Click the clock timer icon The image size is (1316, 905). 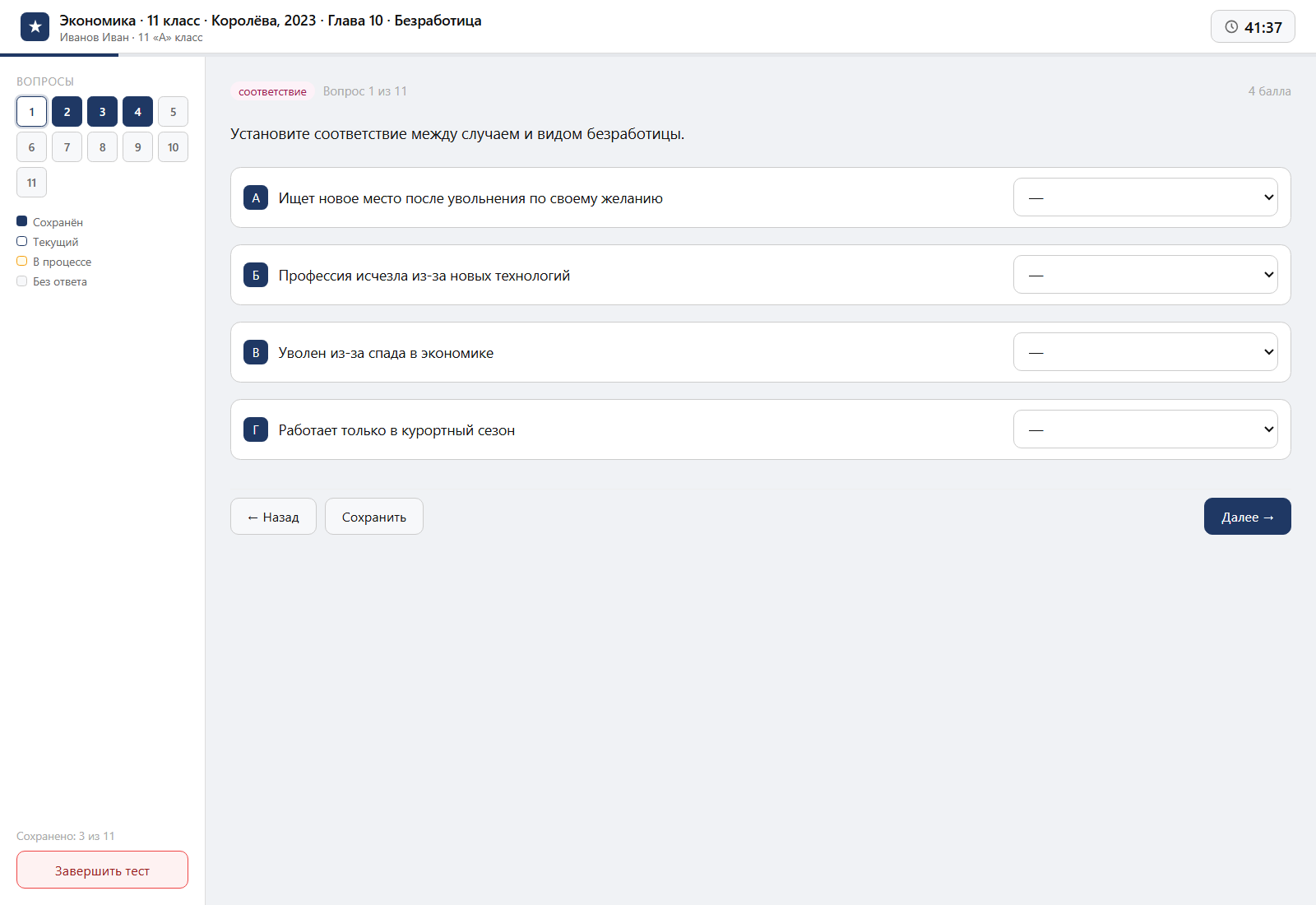tap(1231, 27)
